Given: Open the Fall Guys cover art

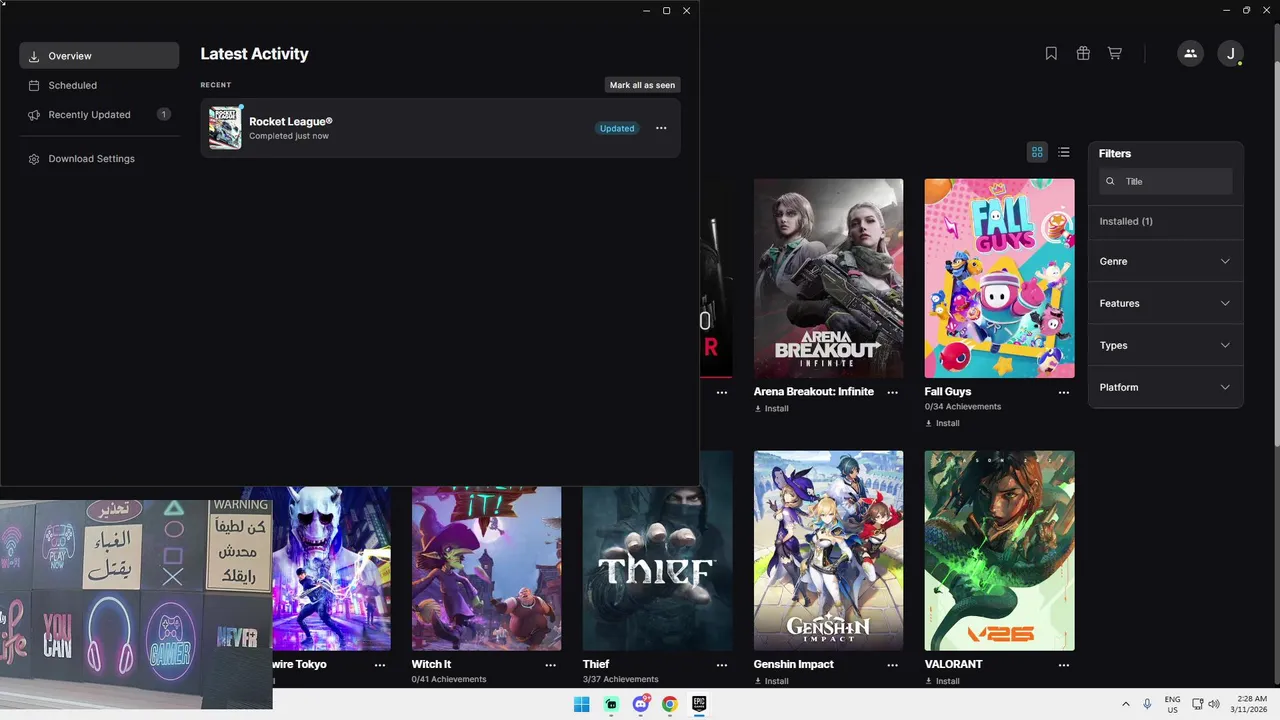Looking at the screenshot, I should click(999, 278).
